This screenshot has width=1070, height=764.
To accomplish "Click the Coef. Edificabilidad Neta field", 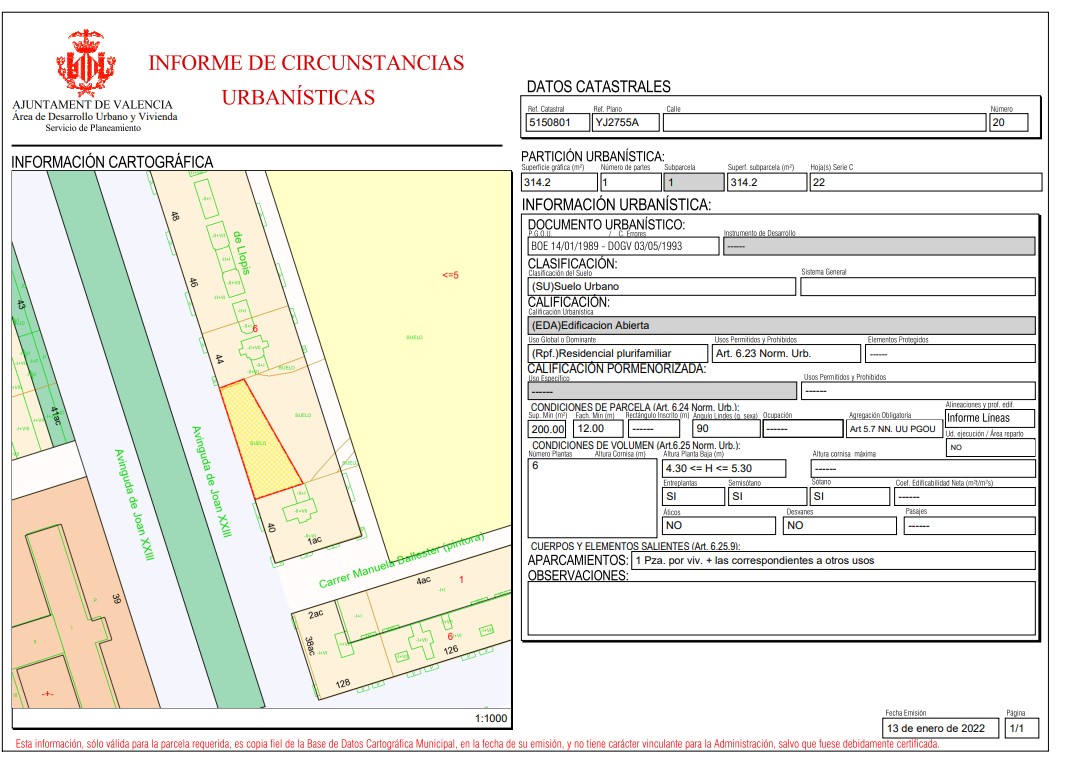I will (965, 497).
